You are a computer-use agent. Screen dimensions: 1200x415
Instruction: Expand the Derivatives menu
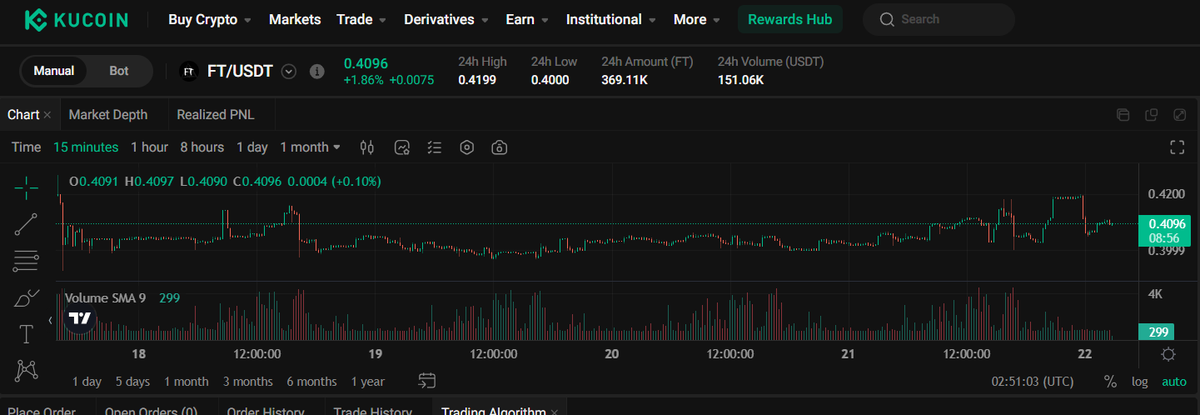coord(447,19)
